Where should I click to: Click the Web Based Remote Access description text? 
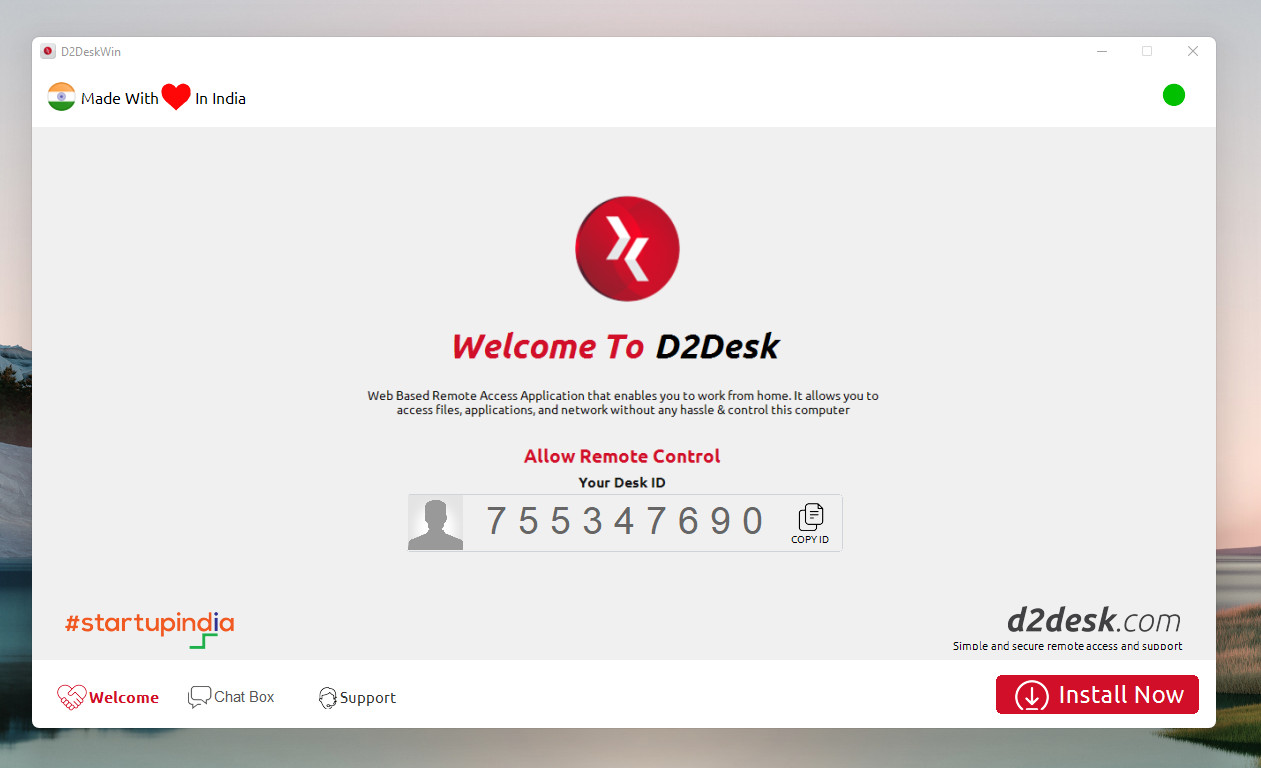click(623, 403)
